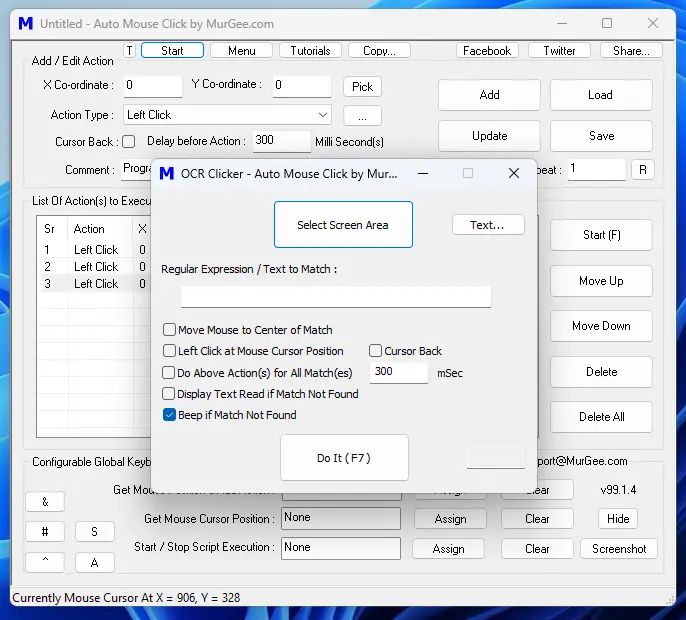Open the Twitter button
This screenshot has width=686, height=620.
pyautogui.click(x=559, y=50)
